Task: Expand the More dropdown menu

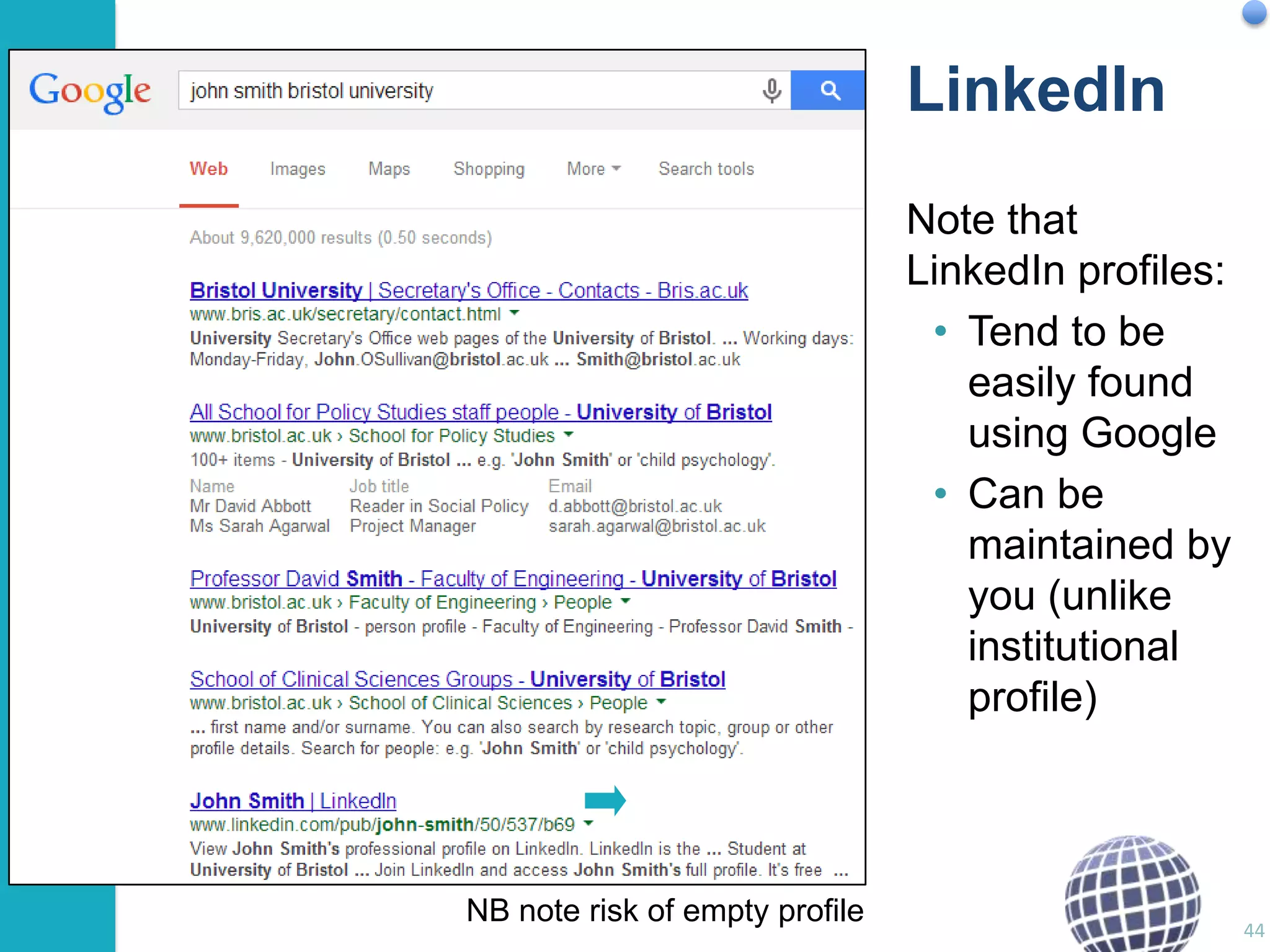Action: click(593, 169)
